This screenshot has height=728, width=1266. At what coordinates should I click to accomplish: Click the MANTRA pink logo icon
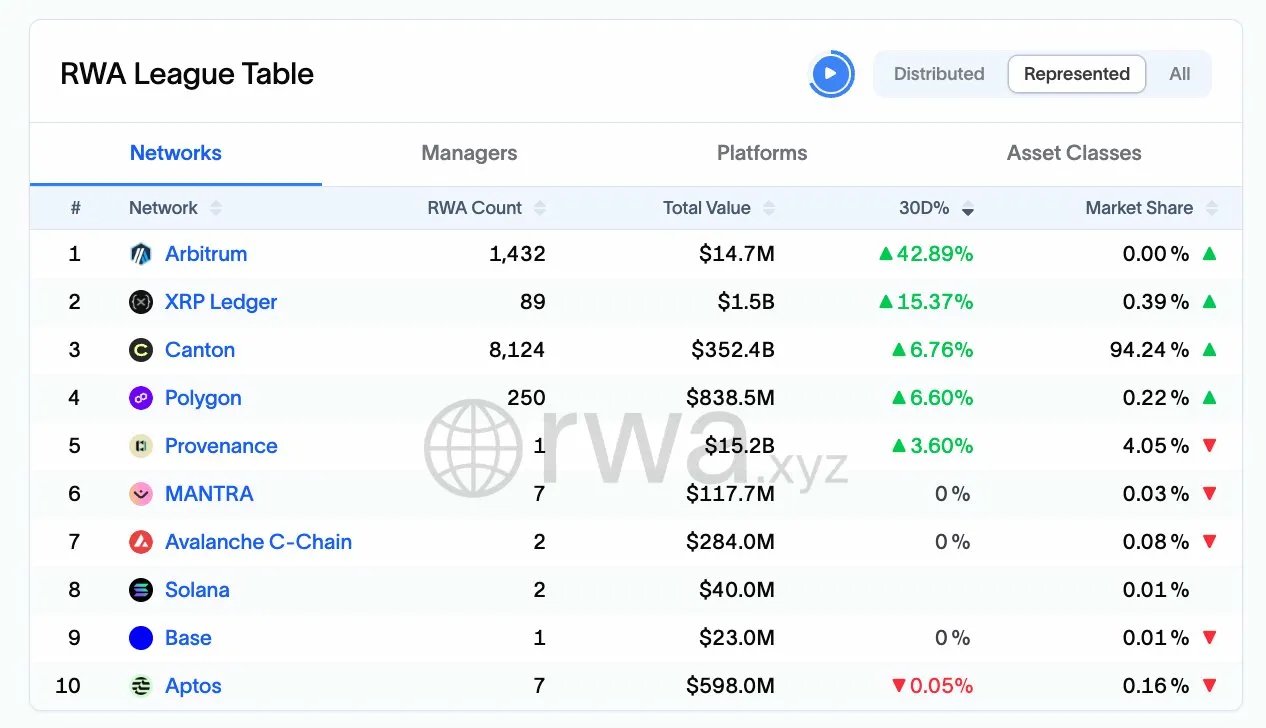tap(141, 494)
